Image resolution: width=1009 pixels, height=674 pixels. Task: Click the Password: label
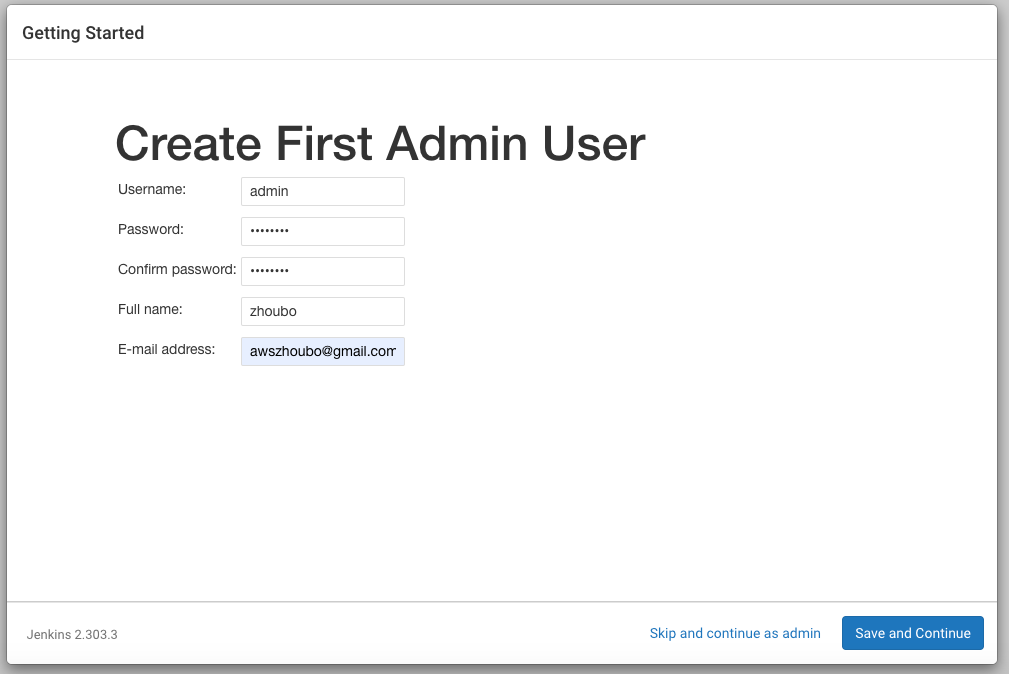(151, 229)
